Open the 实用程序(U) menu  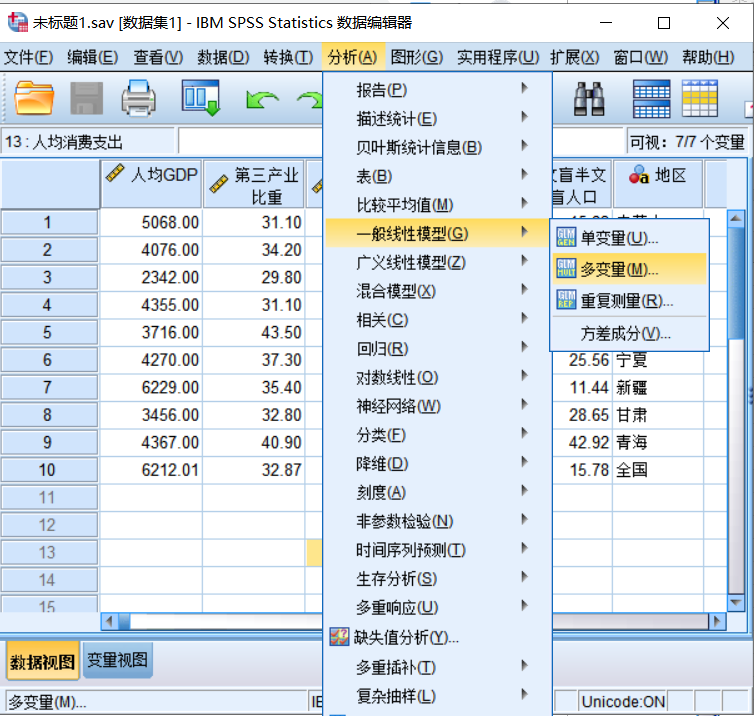click(x=498, y=58)
